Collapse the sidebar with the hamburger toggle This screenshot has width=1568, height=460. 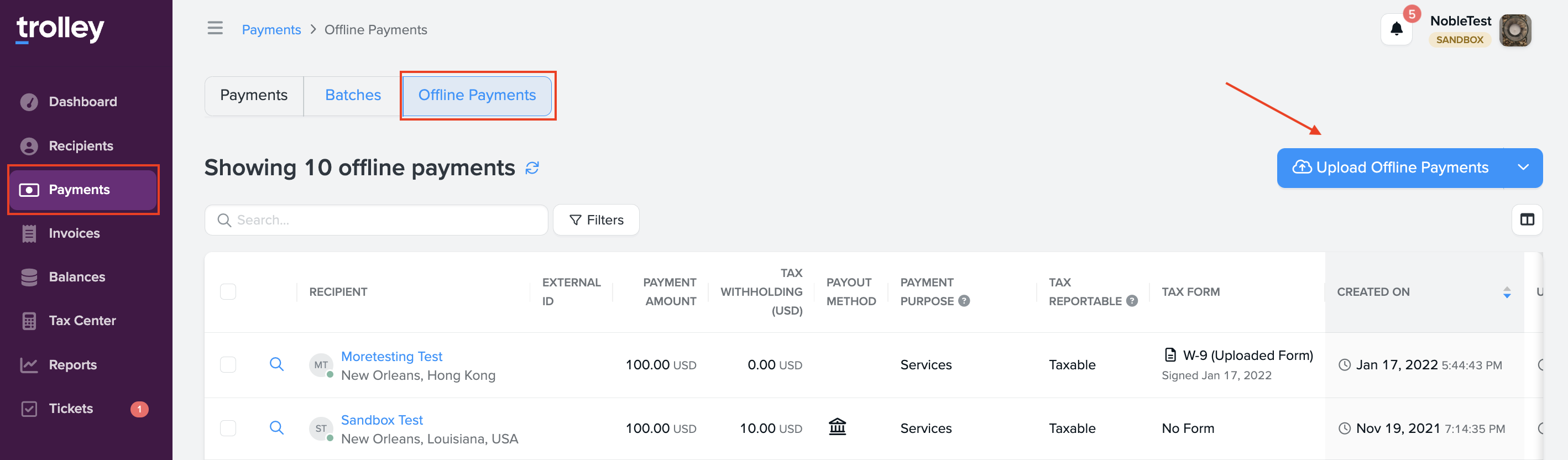coord(215,28)
